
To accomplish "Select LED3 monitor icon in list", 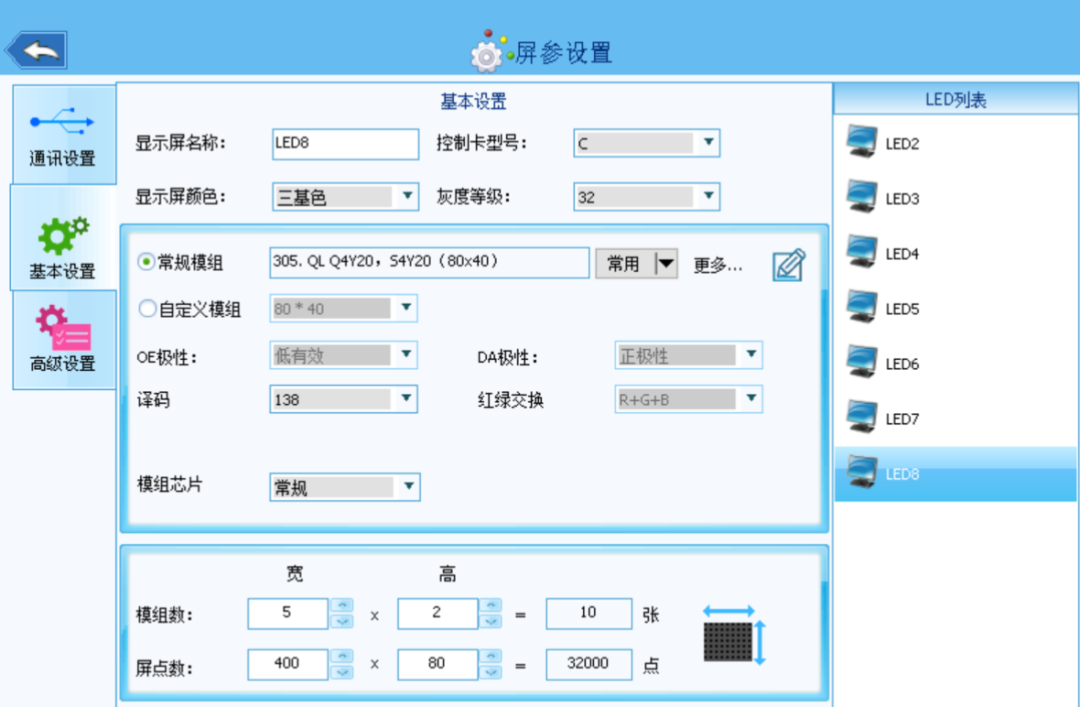I will tap(861, 198).
